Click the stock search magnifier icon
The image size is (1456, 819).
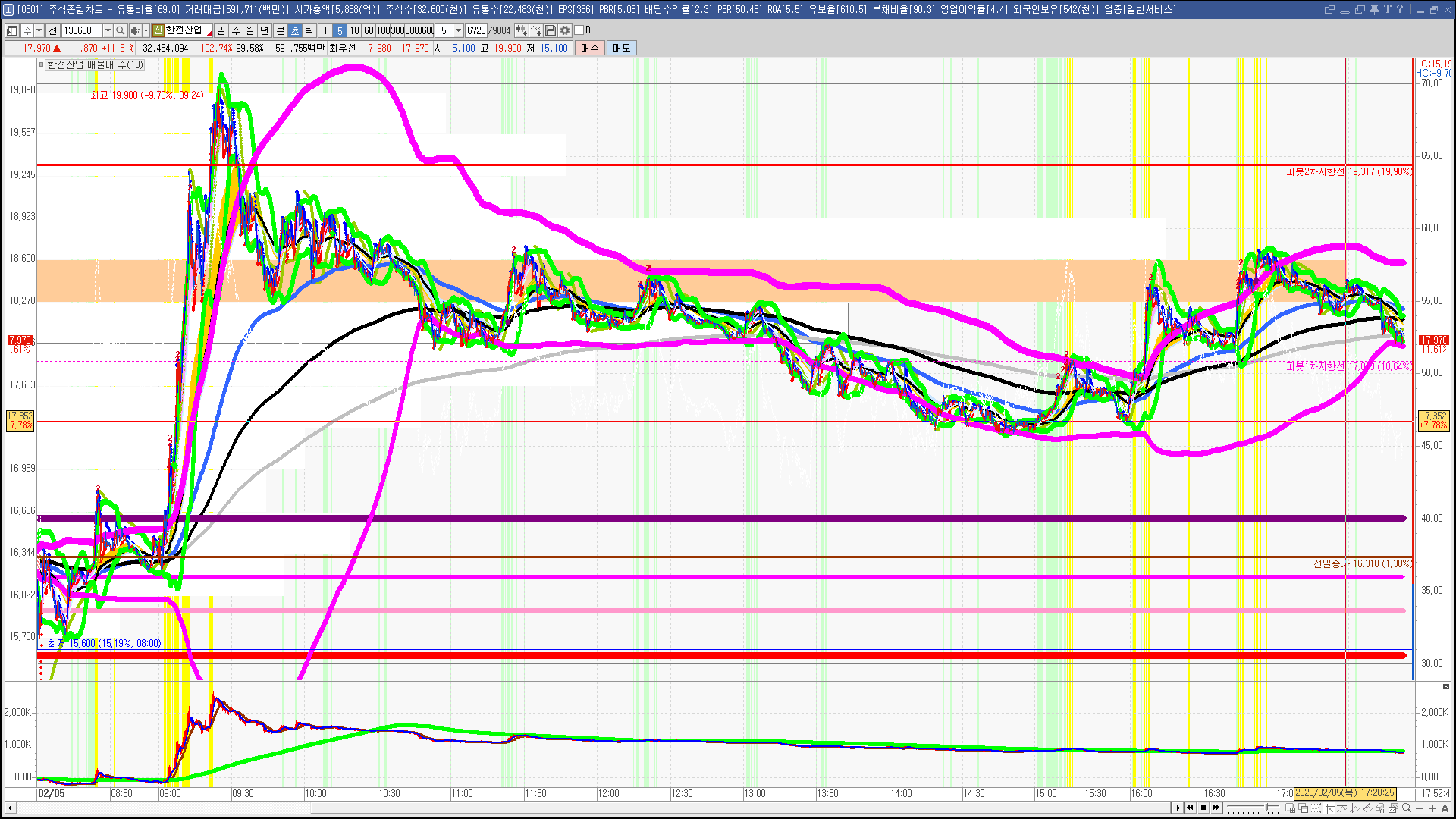[120, 30]
